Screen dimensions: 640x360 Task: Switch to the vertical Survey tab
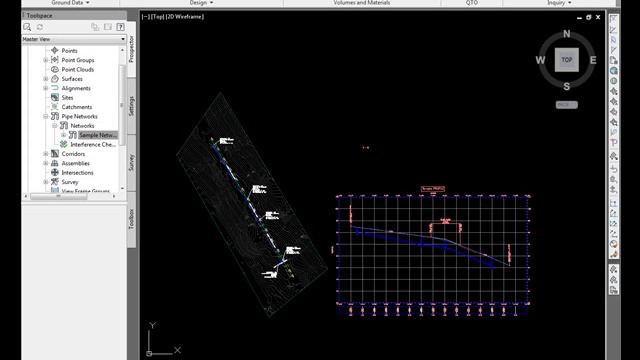tap(131, 162)
